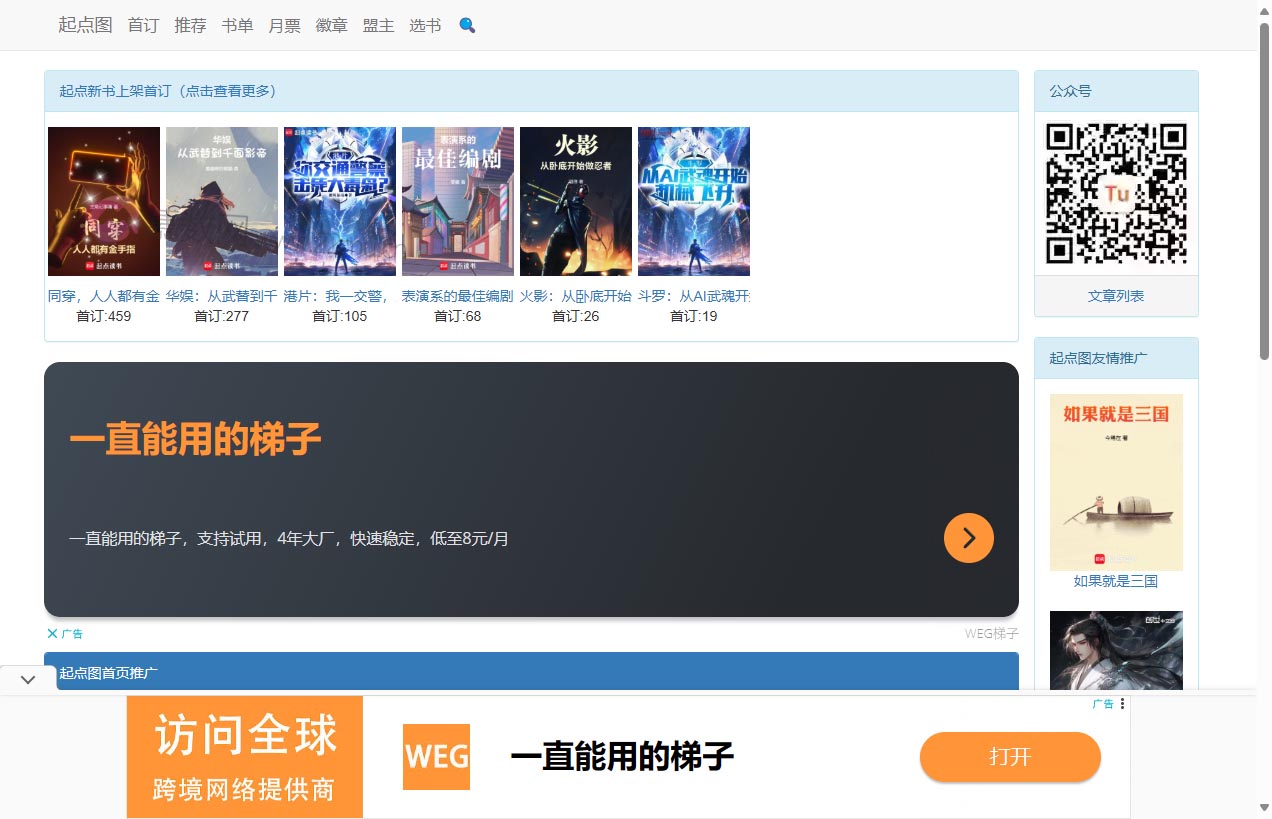Click the orange arrow on the banner ad

(968, 538)
